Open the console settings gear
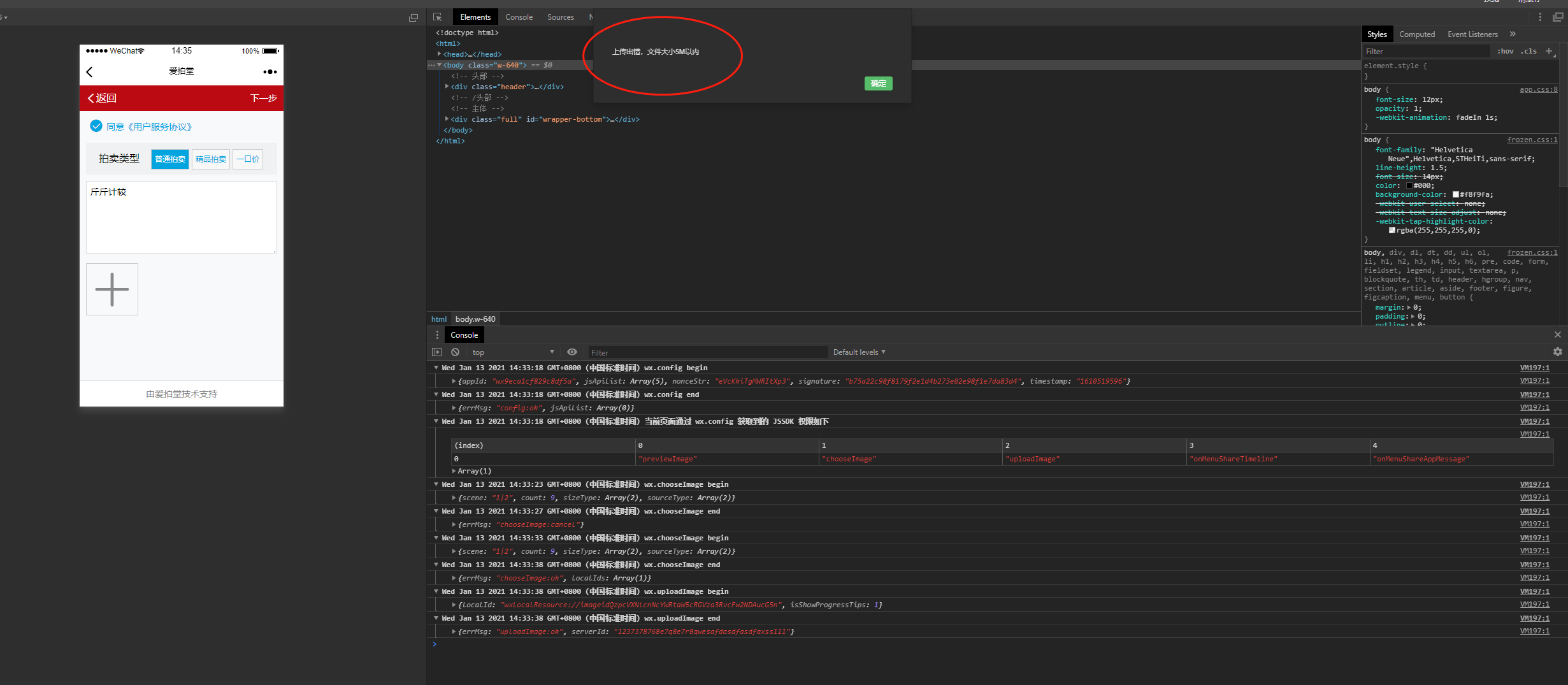This screenshot has width=1568, height=685. pyautogui.click(x=1557, y=352)
